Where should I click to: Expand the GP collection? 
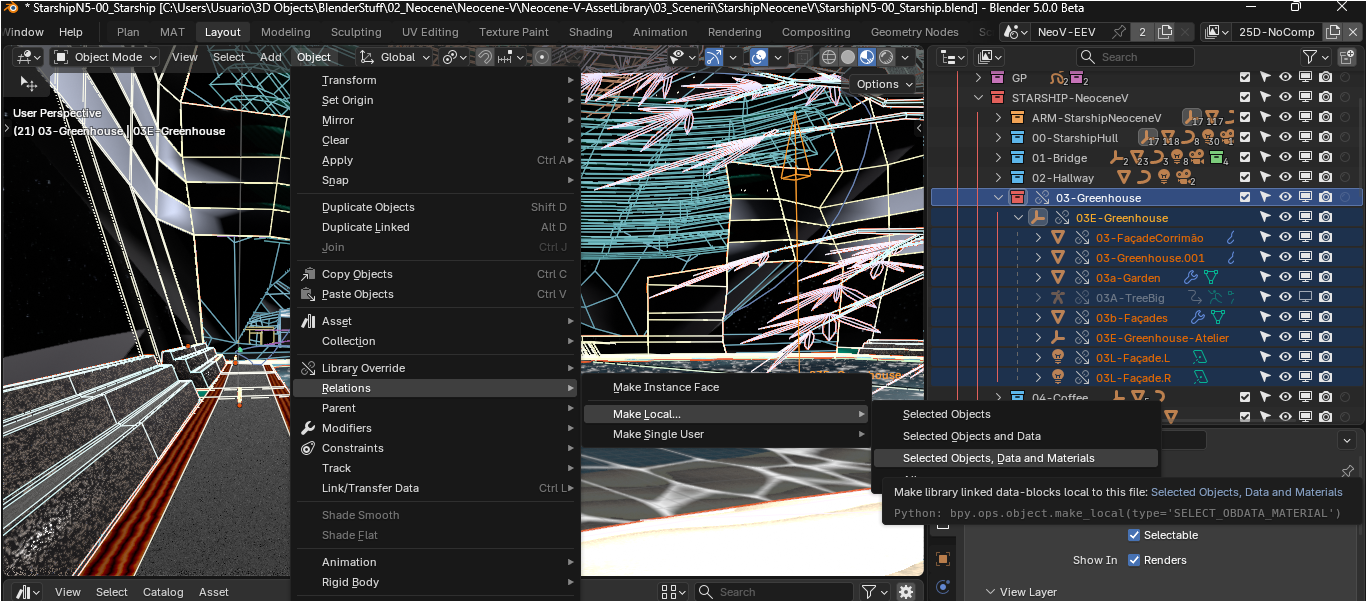979,78
